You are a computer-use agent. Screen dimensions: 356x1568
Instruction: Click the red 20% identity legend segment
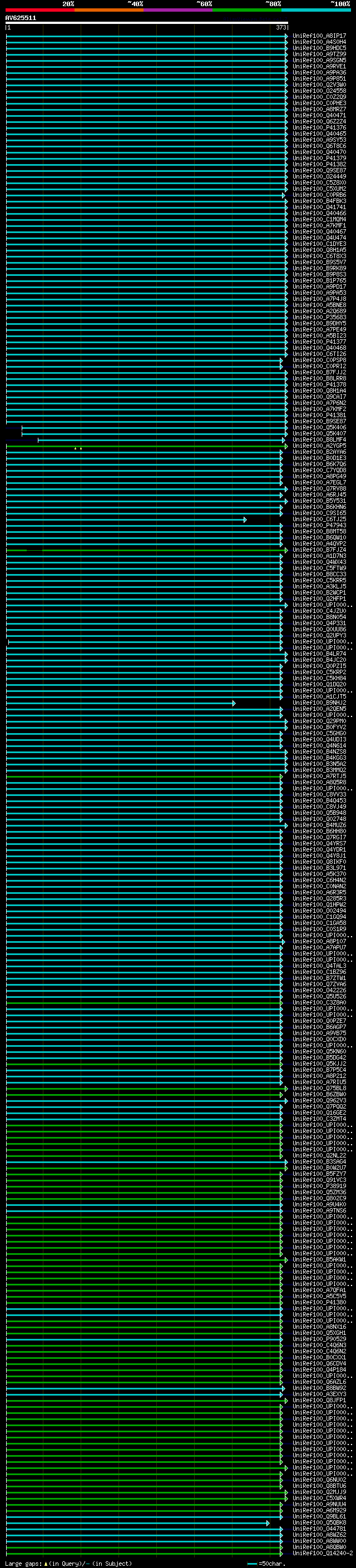point(39,10)
